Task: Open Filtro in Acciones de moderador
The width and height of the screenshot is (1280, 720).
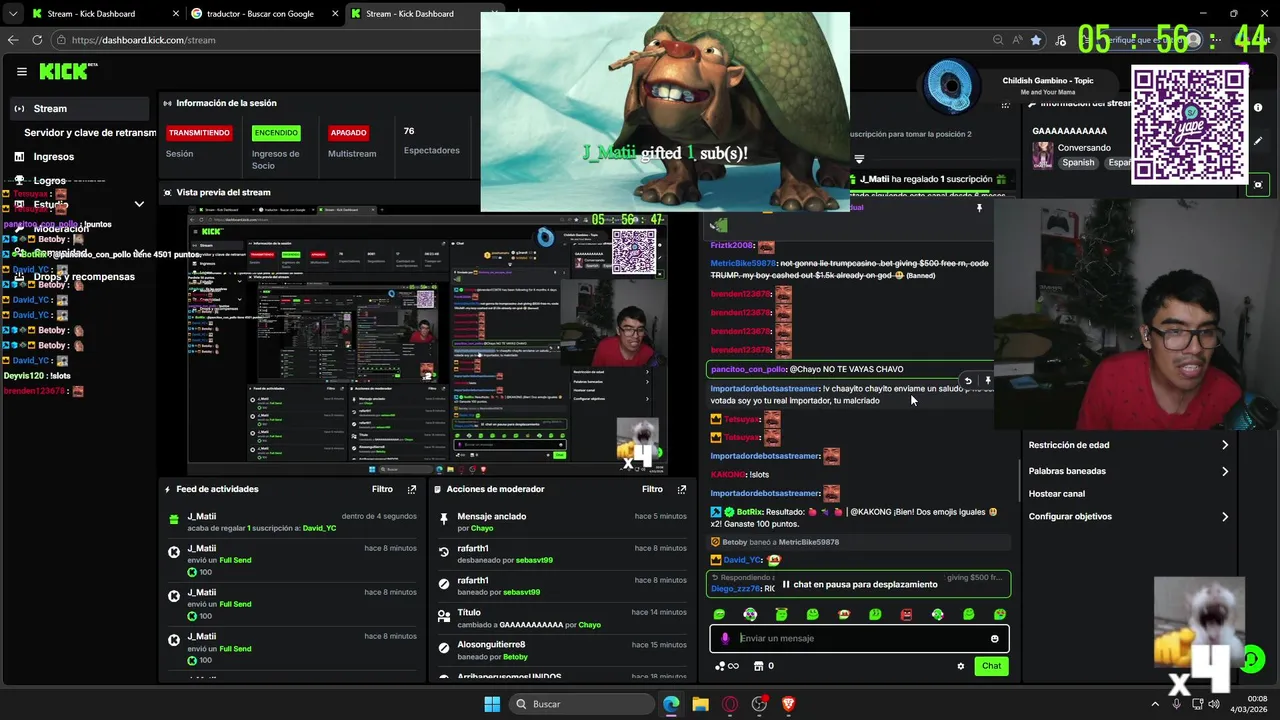Action: coord(652,490)
